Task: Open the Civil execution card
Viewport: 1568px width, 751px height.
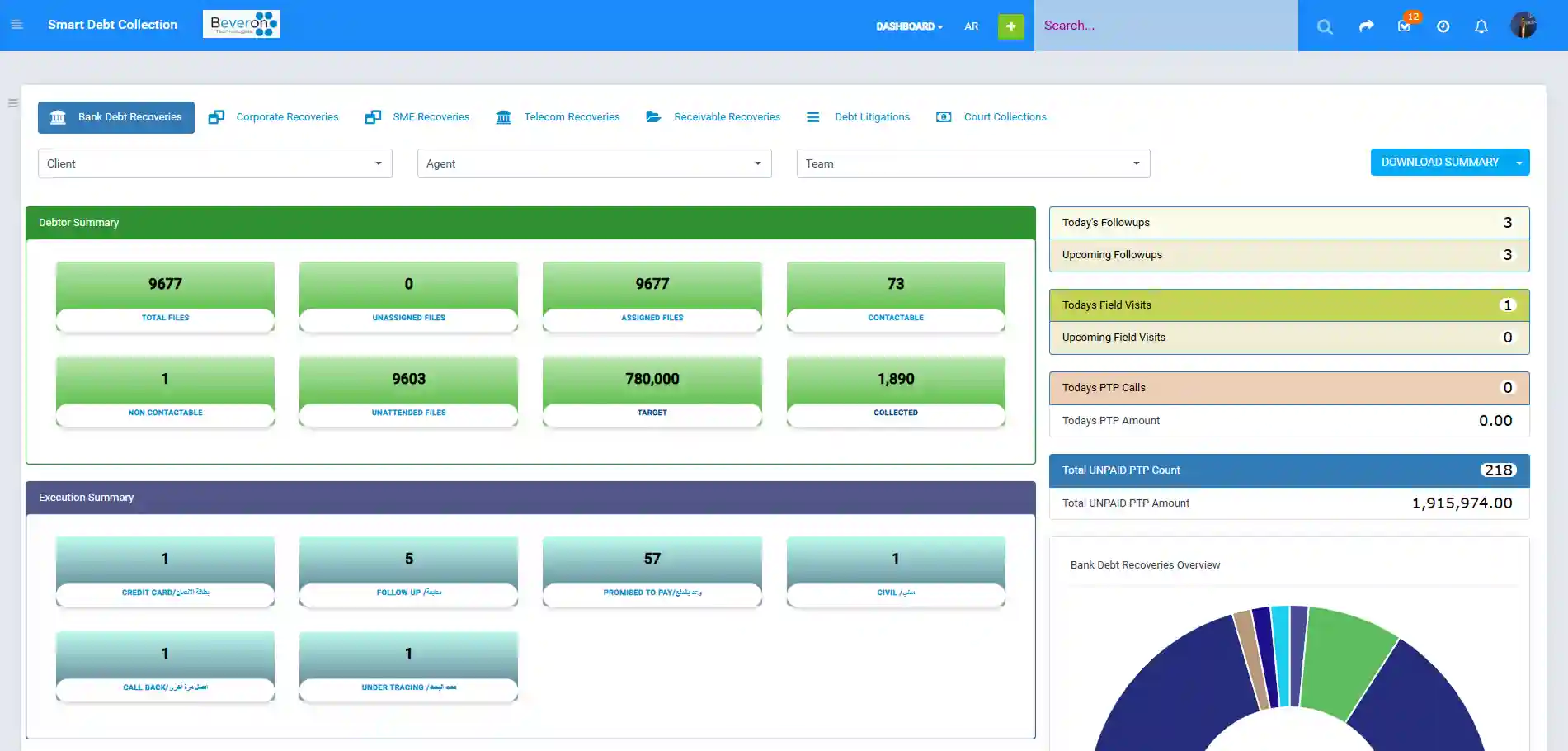Action: click(x=896, y=572)
